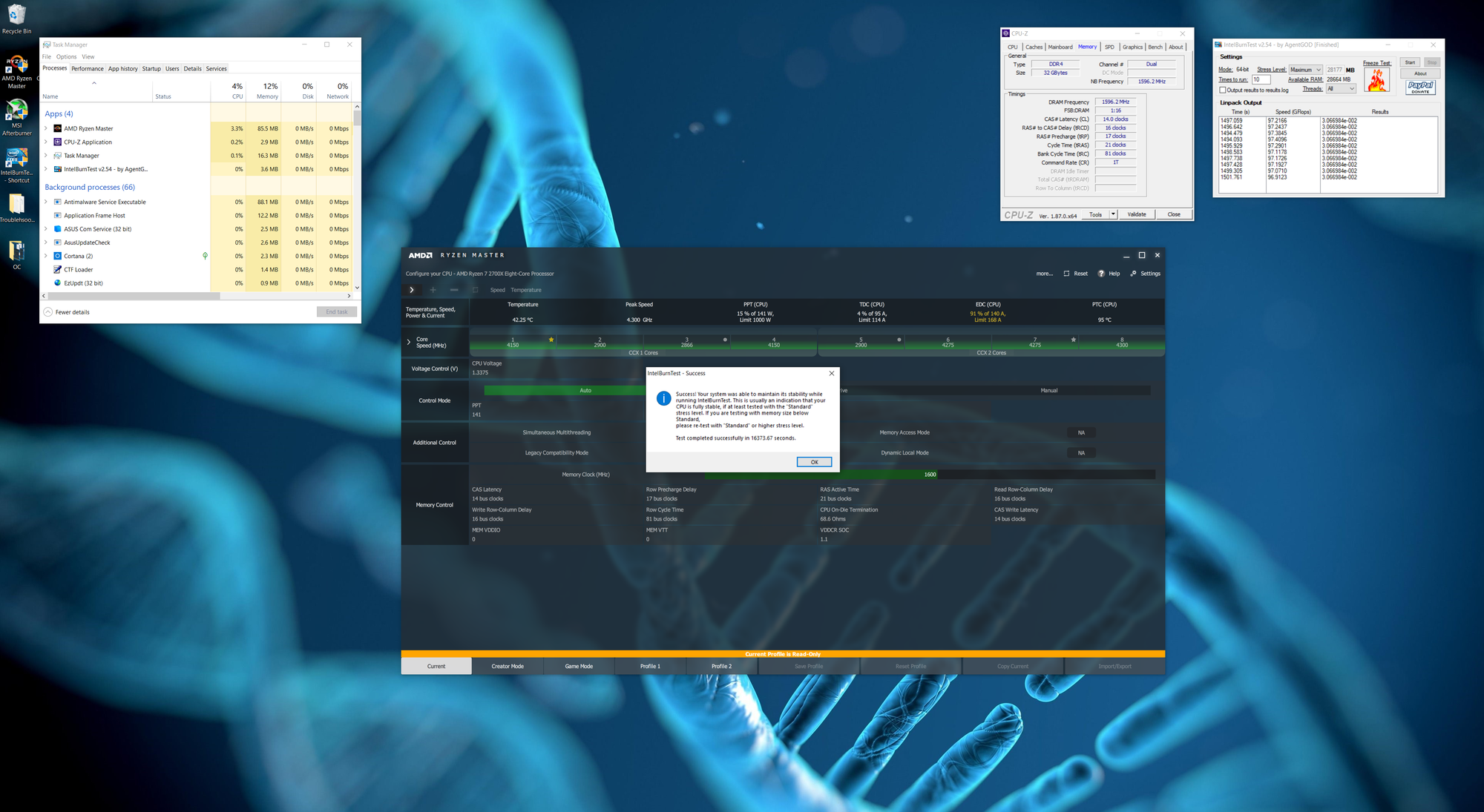Click the Ryzen Master Reset icon
Image resolution: width=1484 pixels, height=812 pixels.
(1066, 274)
